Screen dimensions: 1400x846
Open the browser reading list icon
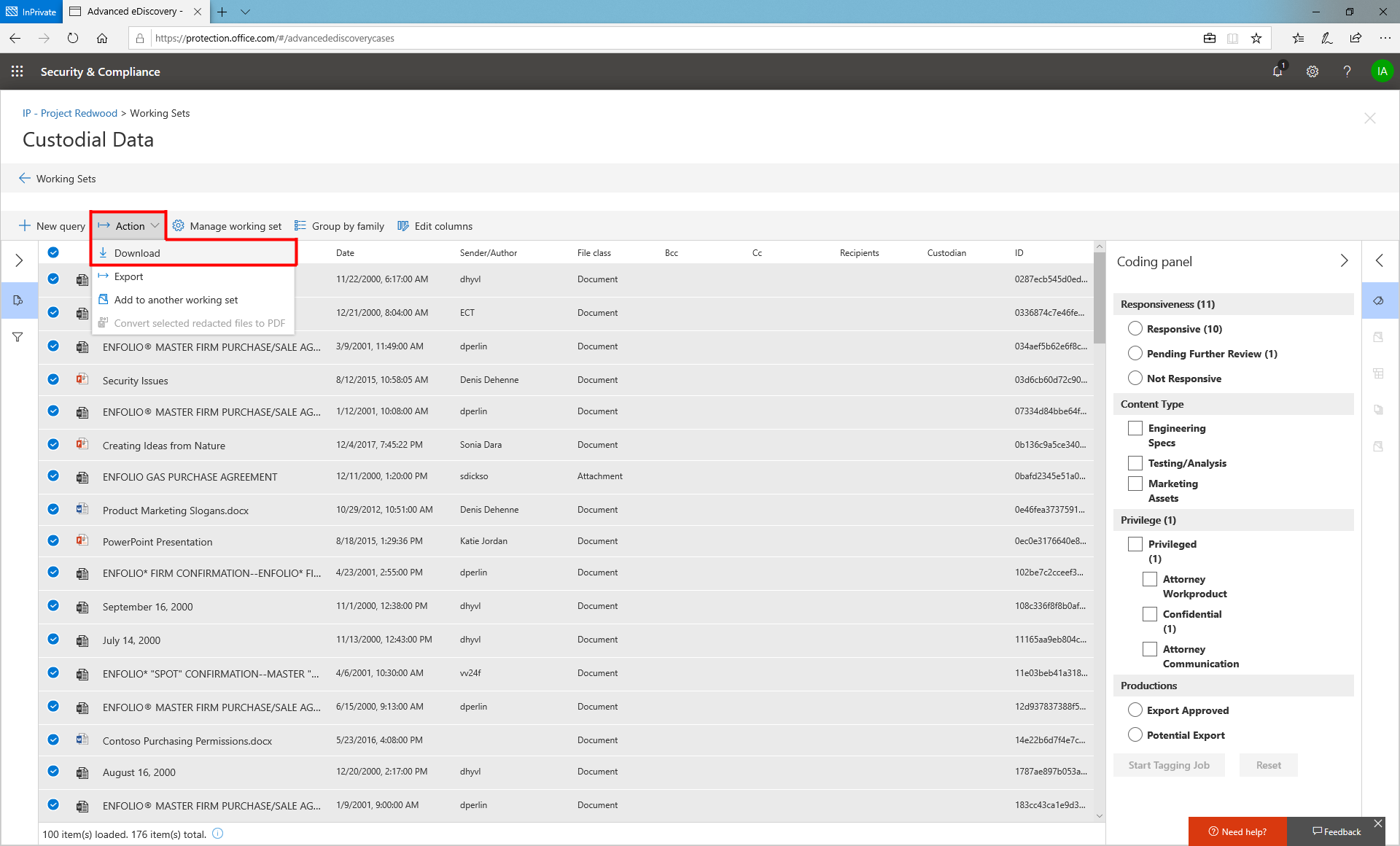point(1299,38)
